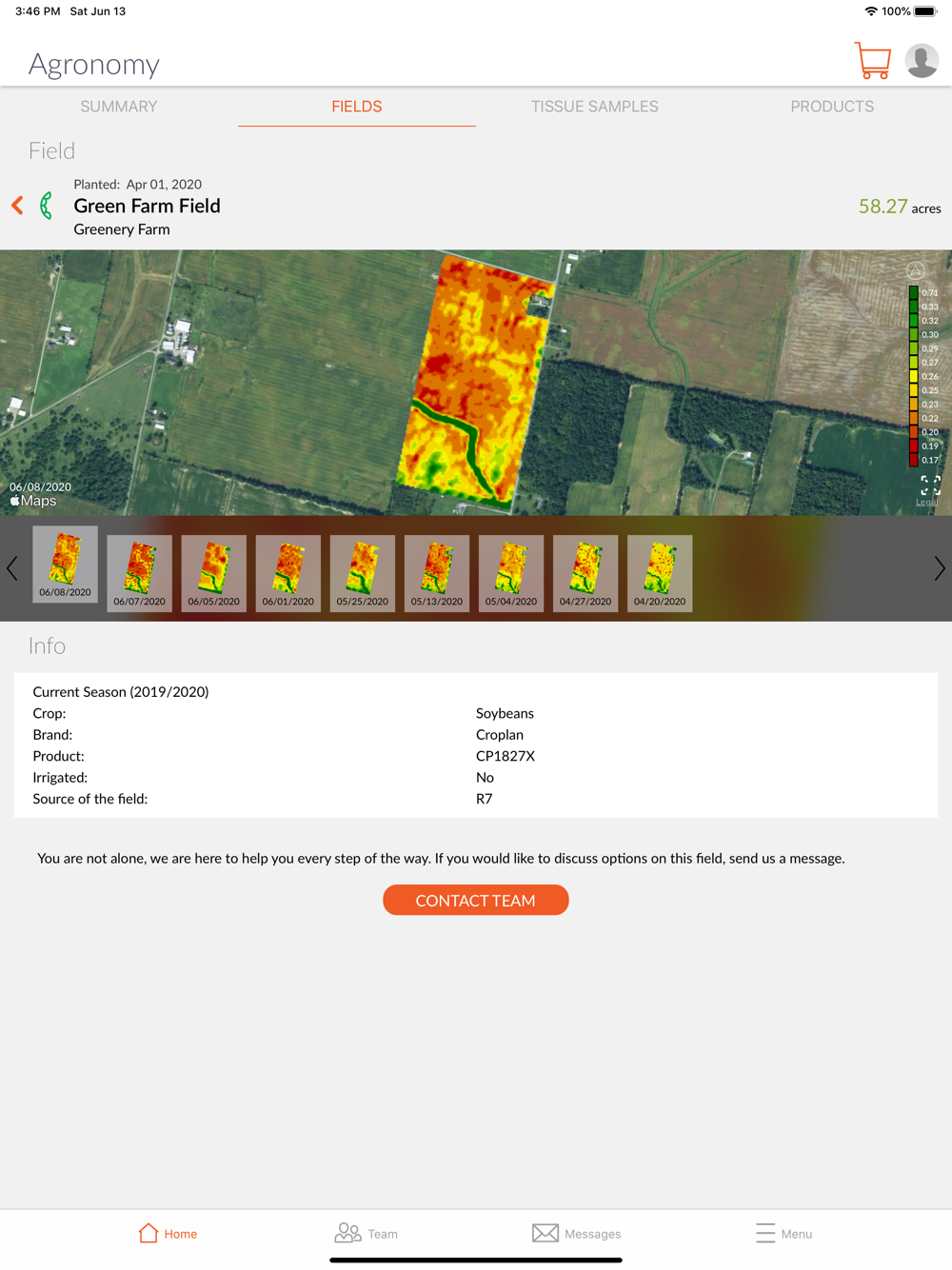Tap the Messages envelope icon
The image size is (952, 1270).
tap(545, 1233)
